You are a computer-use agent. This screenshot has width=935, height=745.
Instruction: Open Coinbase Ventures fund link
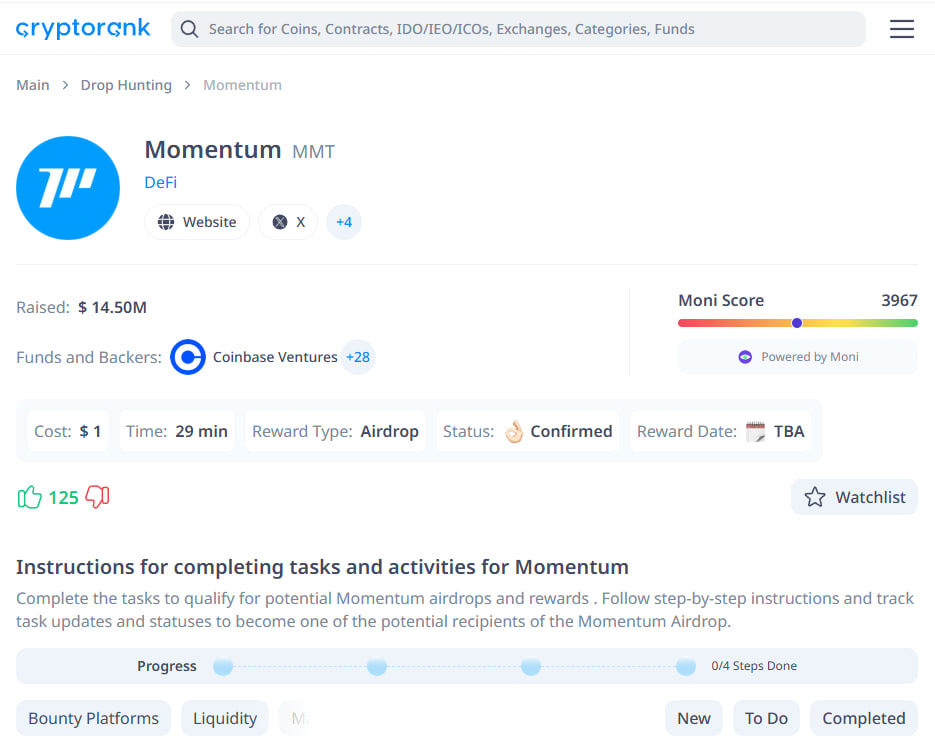point(275,357)
